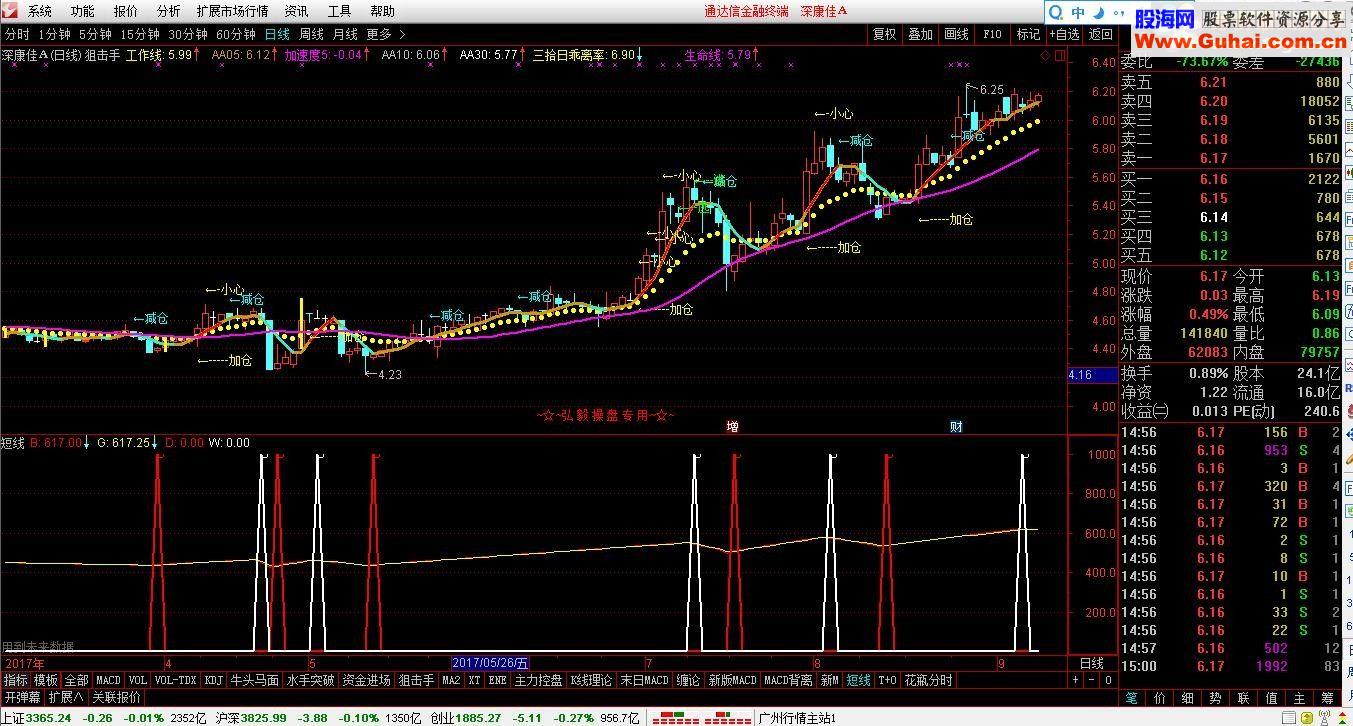Open the 帮助 menu

point(383,11)
